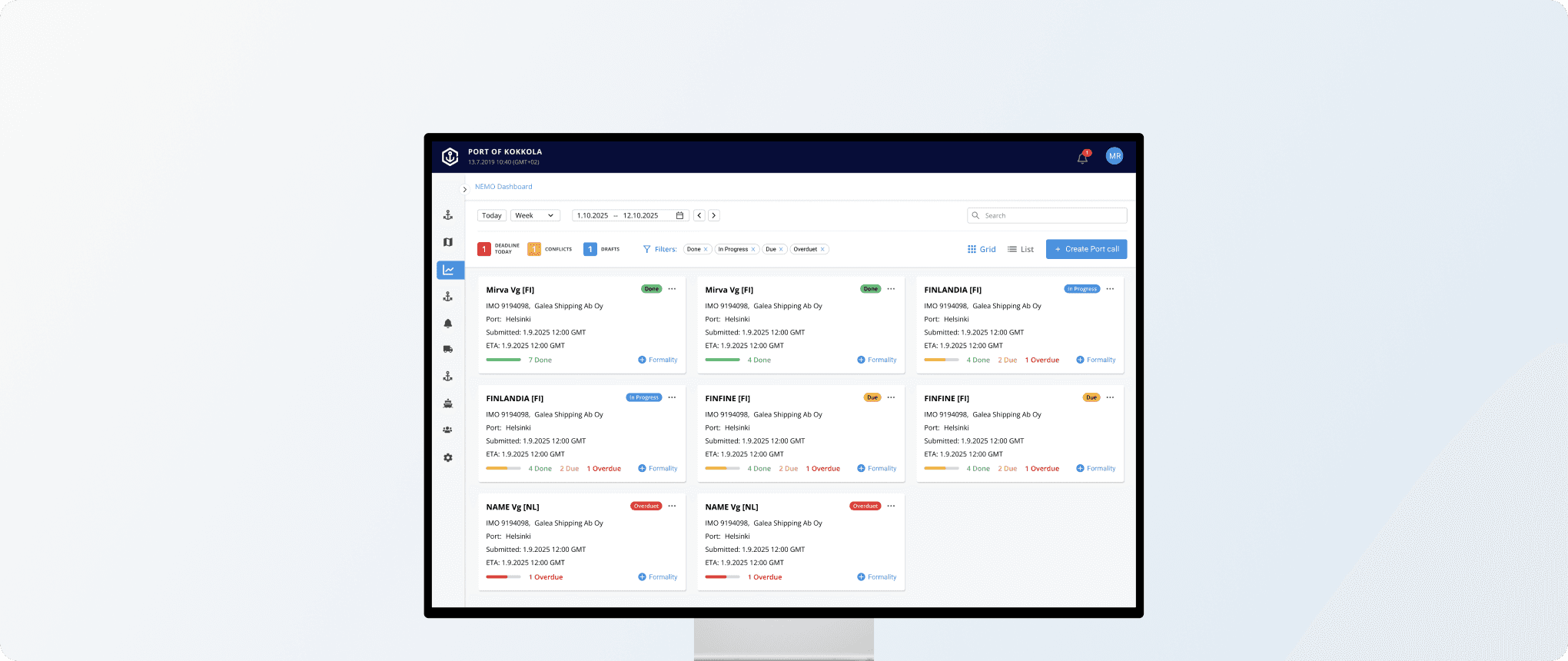This screenshot has height=661, width=1568.
Task: Click the sidebar anchor icon below the truck icon
Action: click(x=448, y=377)
